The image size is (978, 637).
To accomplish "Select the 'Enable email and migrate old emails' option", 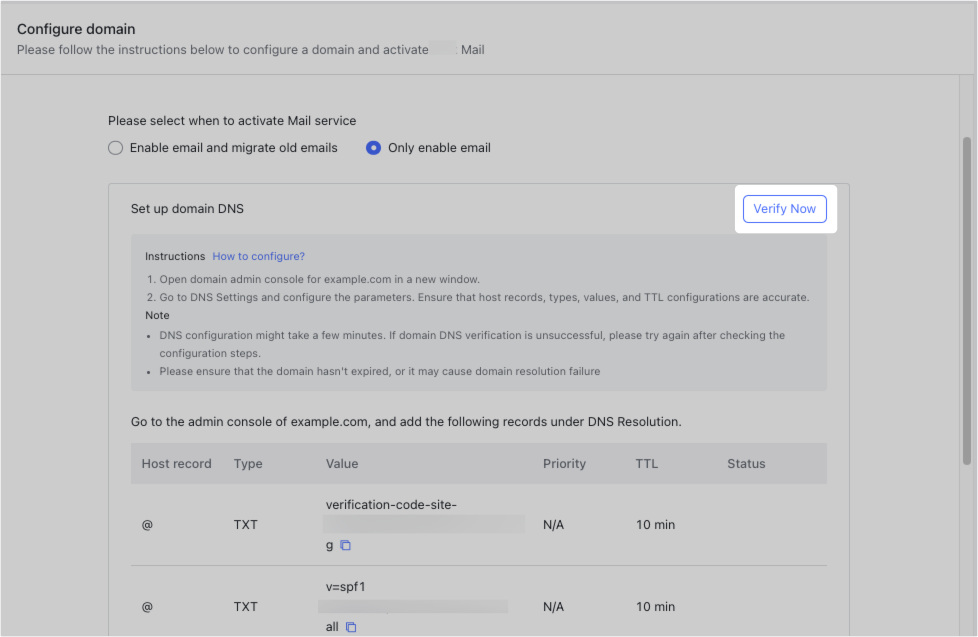I will (115, 147).
